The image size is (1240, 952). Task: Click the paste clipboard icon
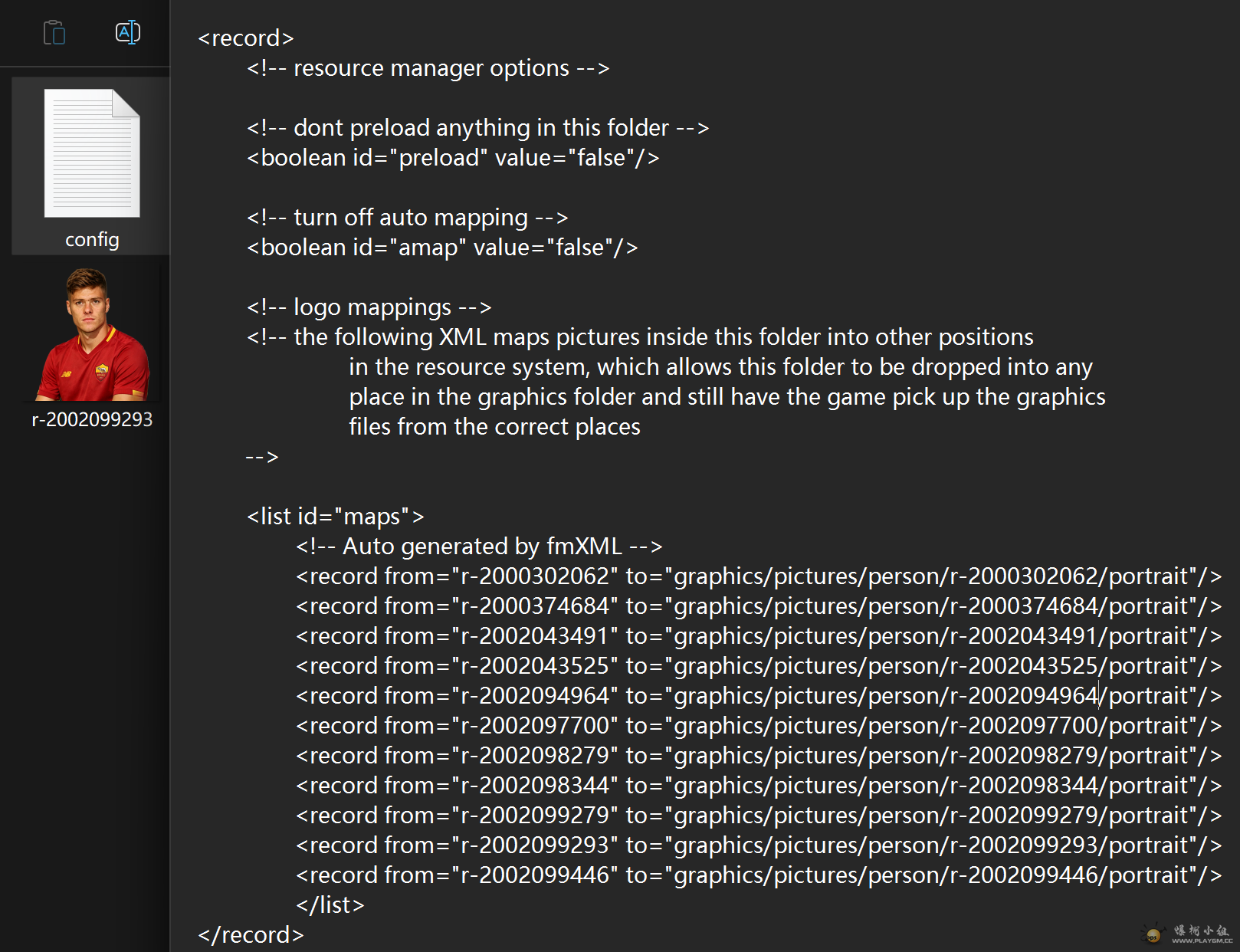(54, 33)
